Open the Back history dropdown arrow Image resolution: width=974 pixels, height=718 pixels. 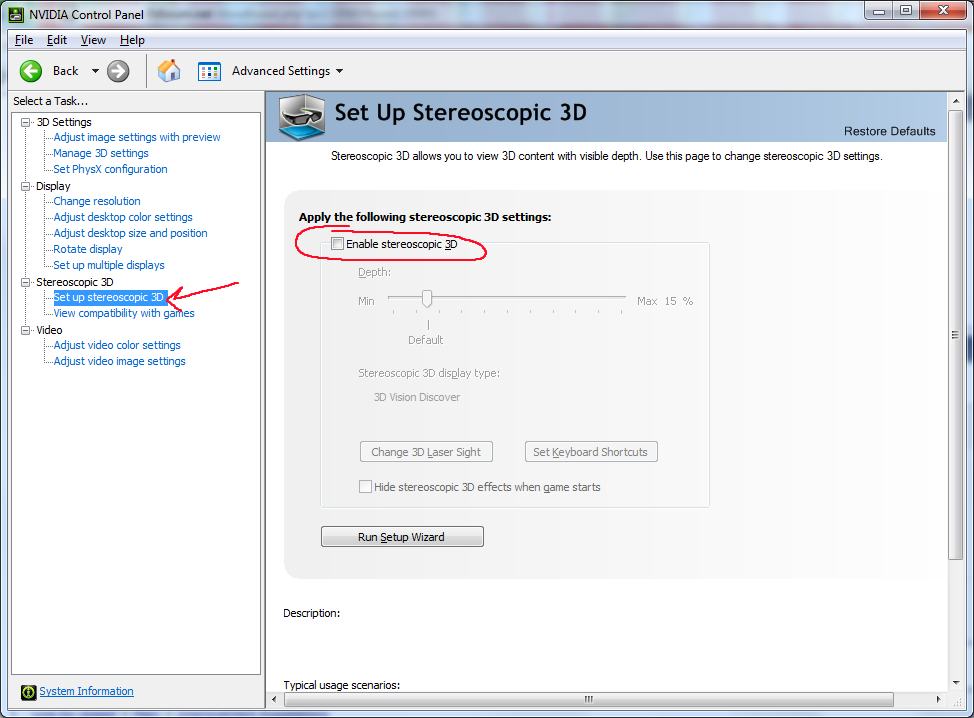95,71
